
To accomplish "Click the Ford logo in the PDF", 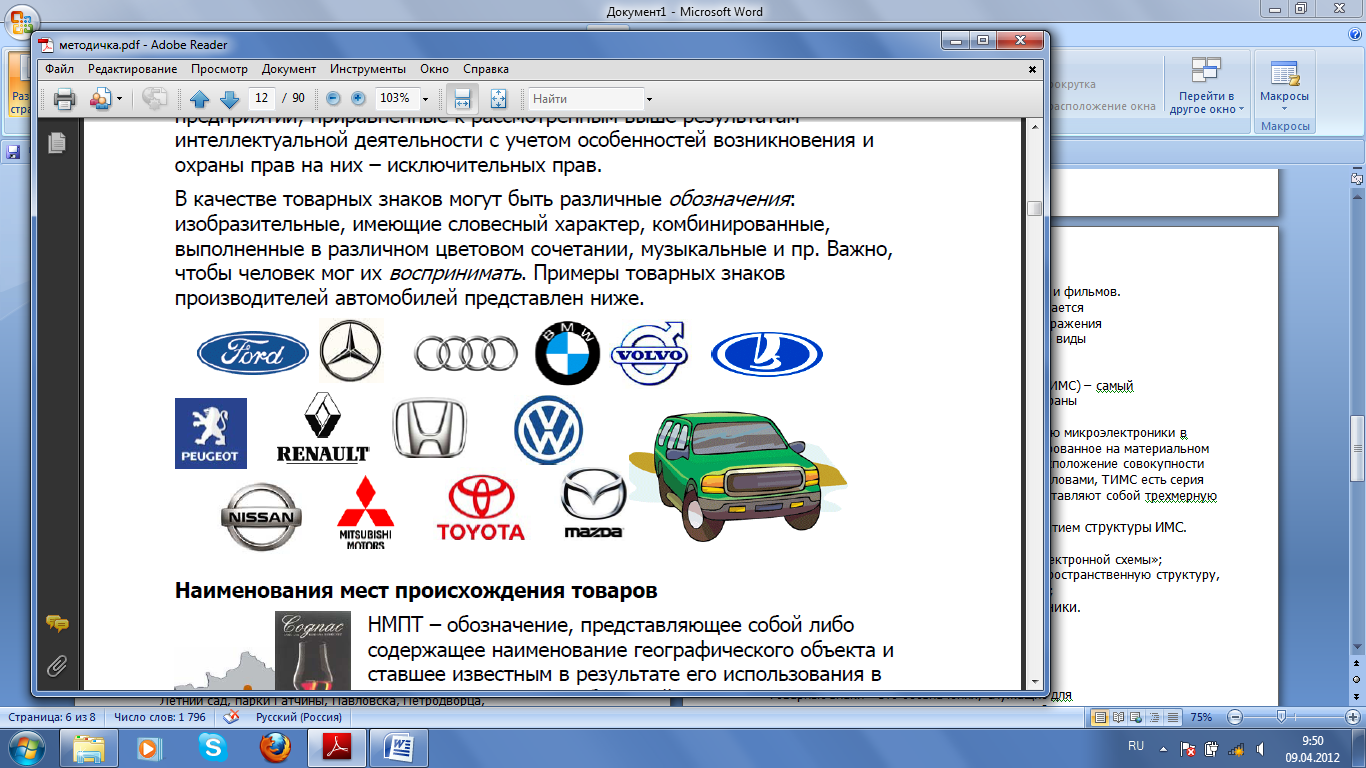I will pyautogui.click(x=253, y=354).
